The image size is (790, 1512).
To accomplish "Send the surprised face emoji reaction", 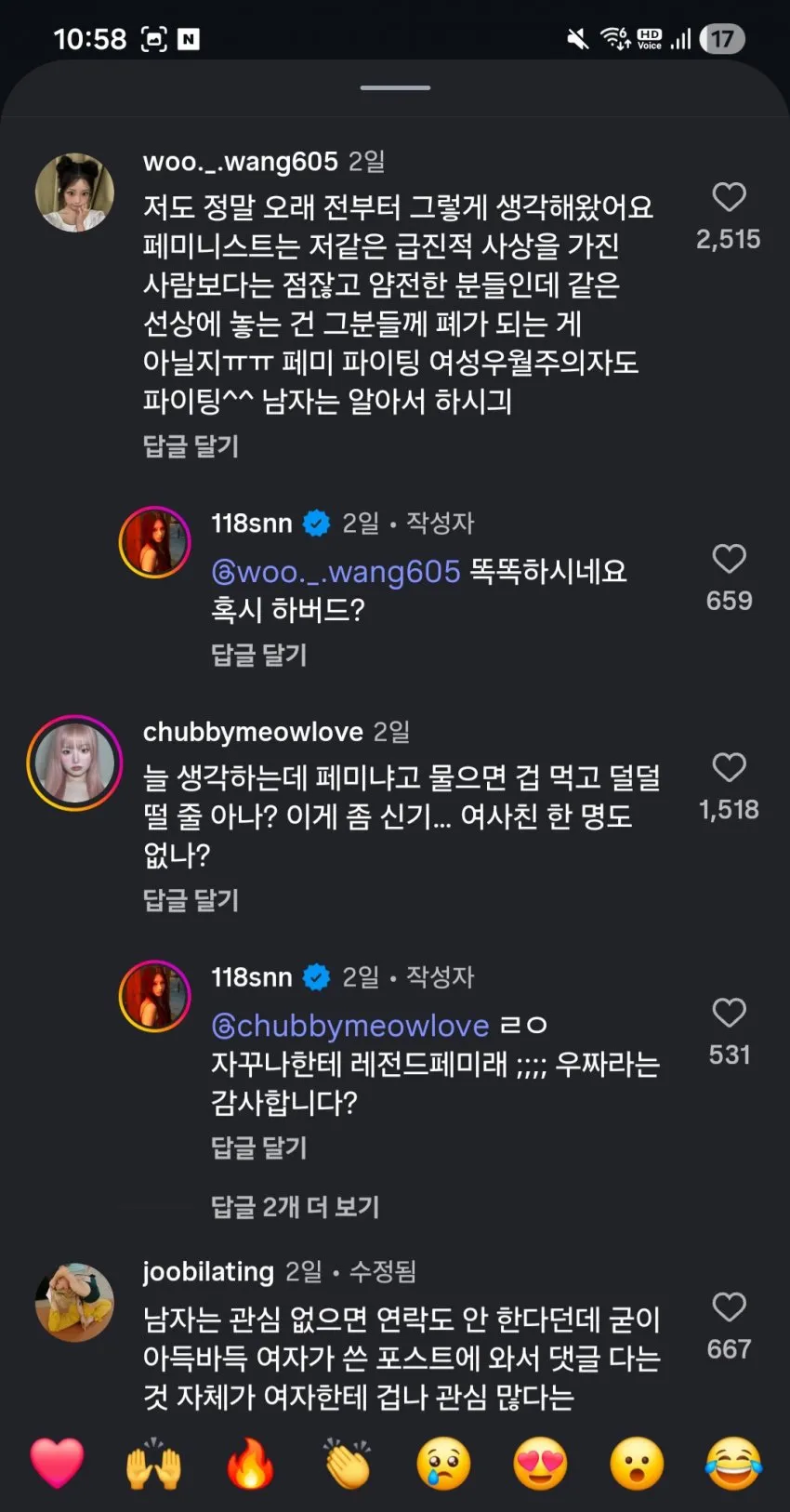I will 637,1463.
